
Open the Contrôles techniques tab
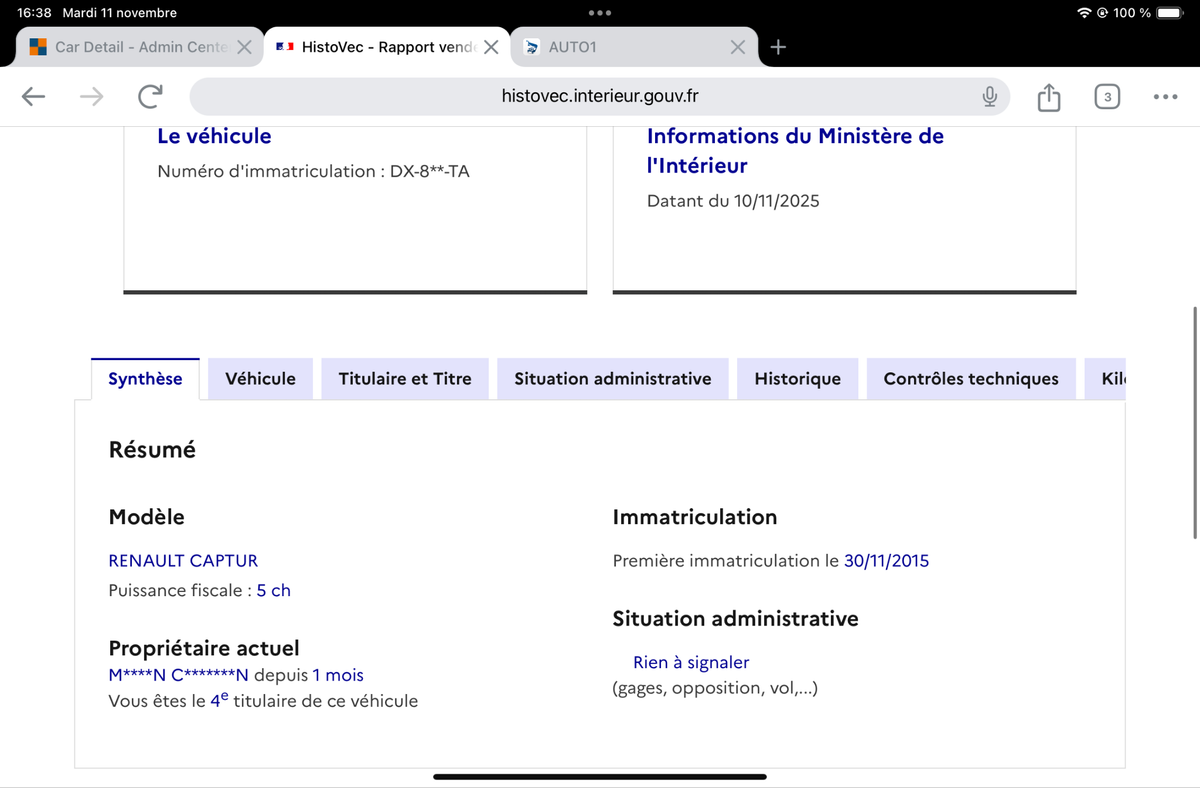pos(970,379)
